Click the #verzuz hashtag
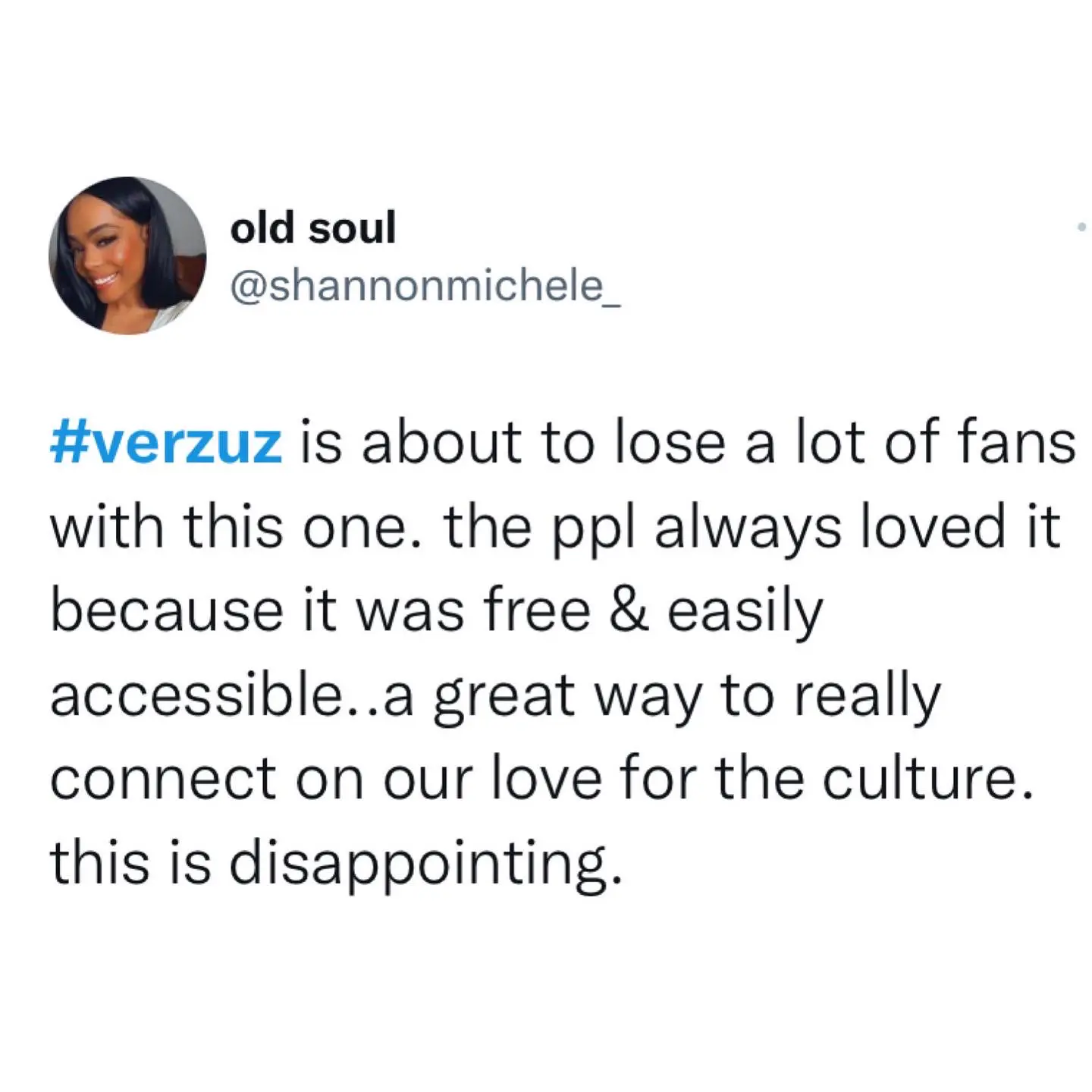 (166, 443)
